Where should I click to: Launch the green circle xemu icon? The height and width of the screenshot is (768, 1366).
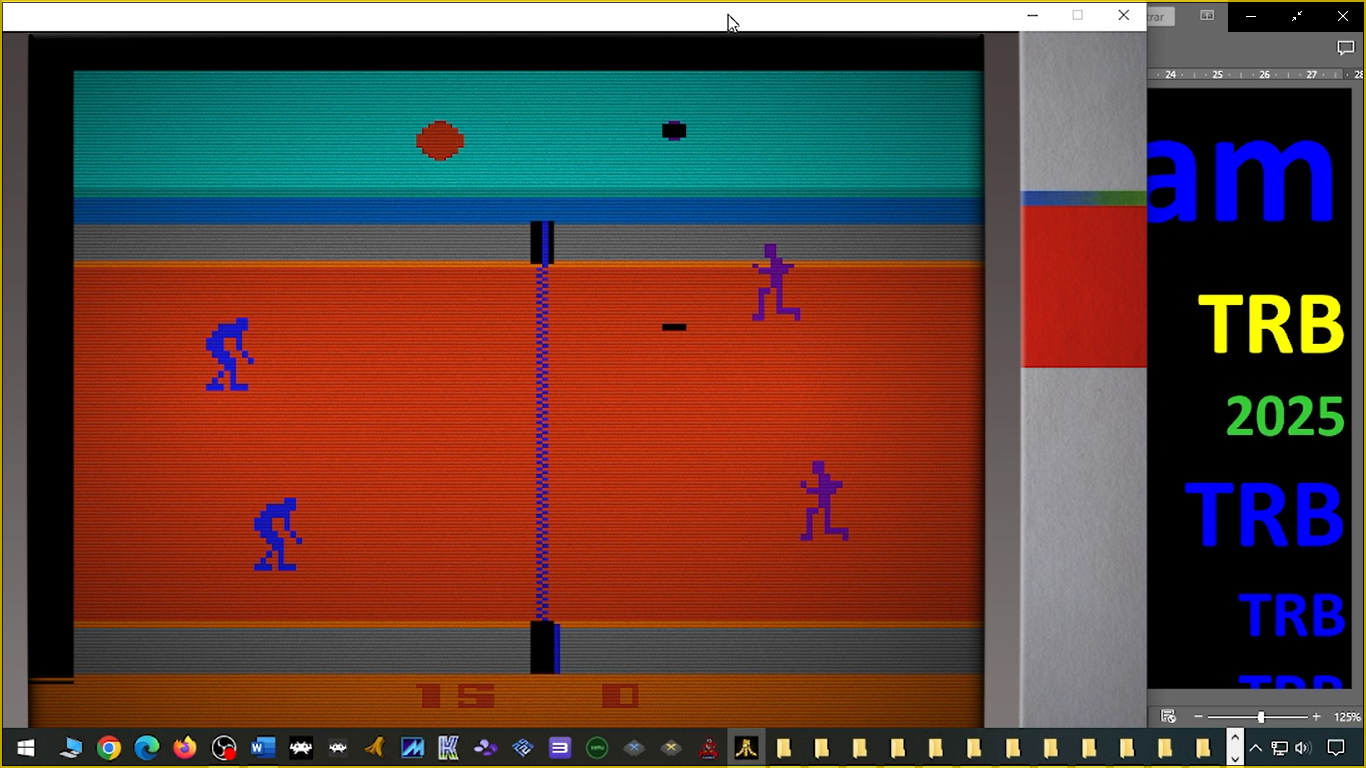[597, 748]
